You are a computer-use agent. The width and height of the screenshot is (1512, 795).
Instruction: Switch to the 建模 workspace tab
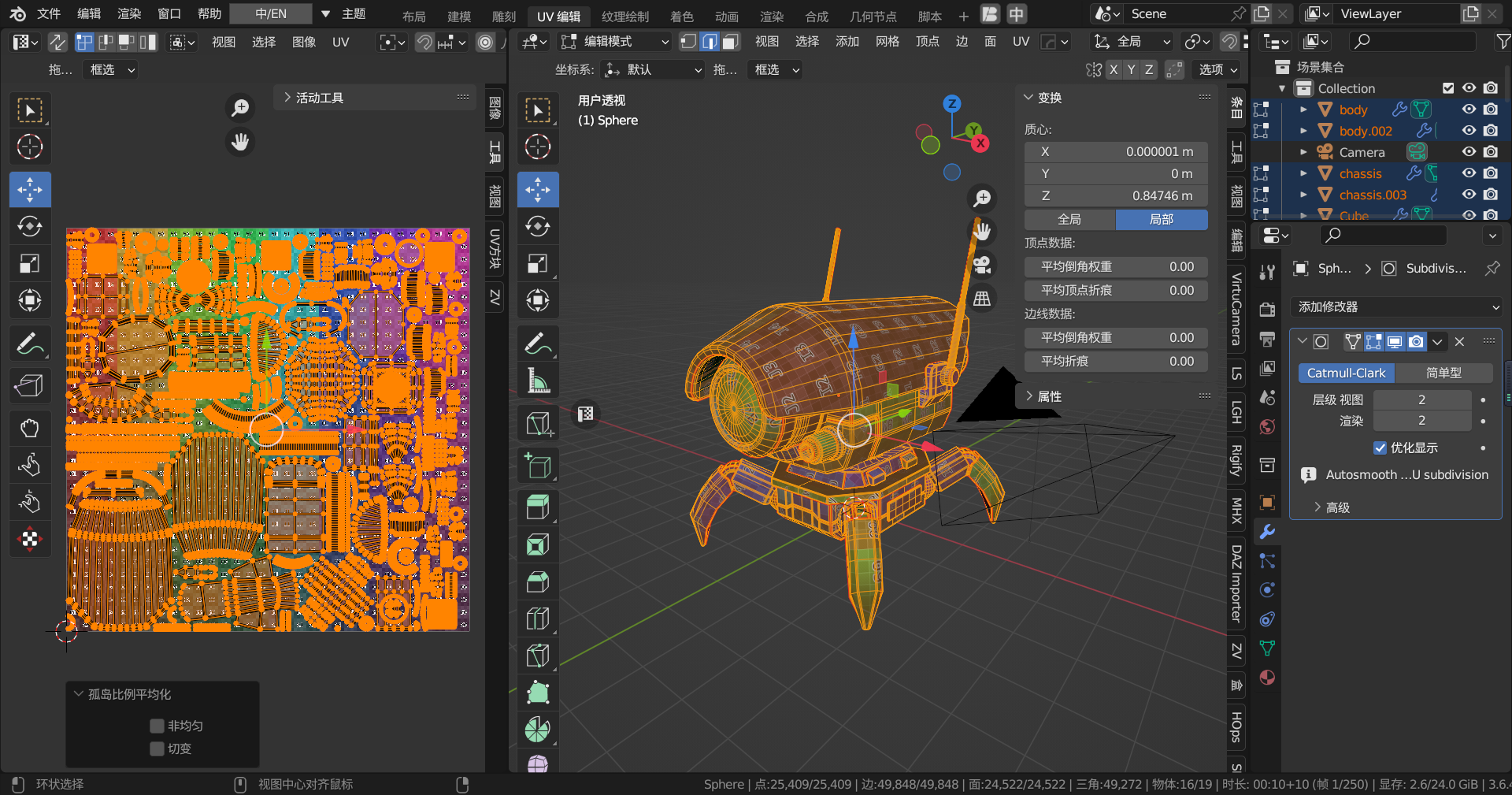tap(459, 16)
